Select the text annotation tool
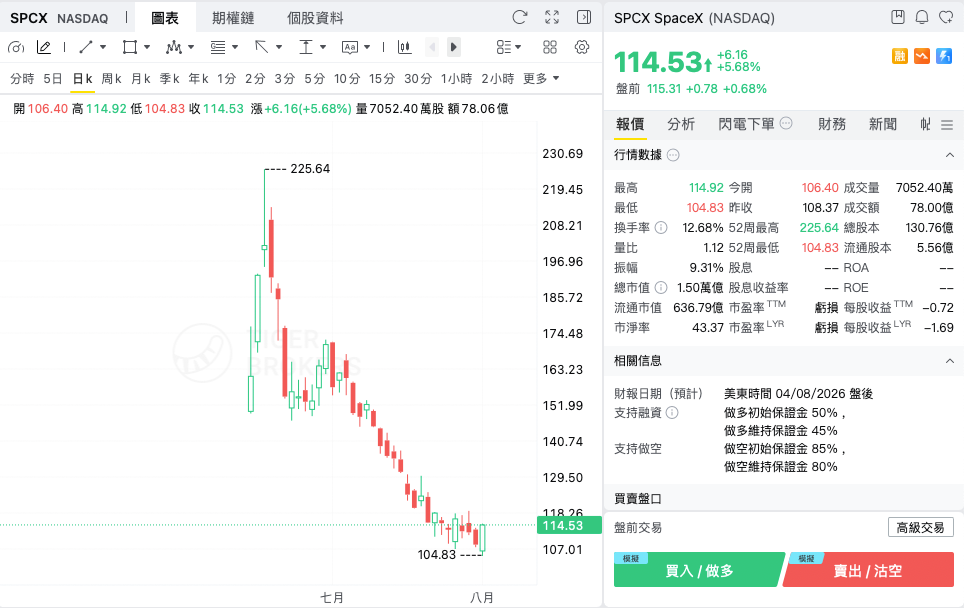The height and width of the screenshot is (608, 964). 350,47
